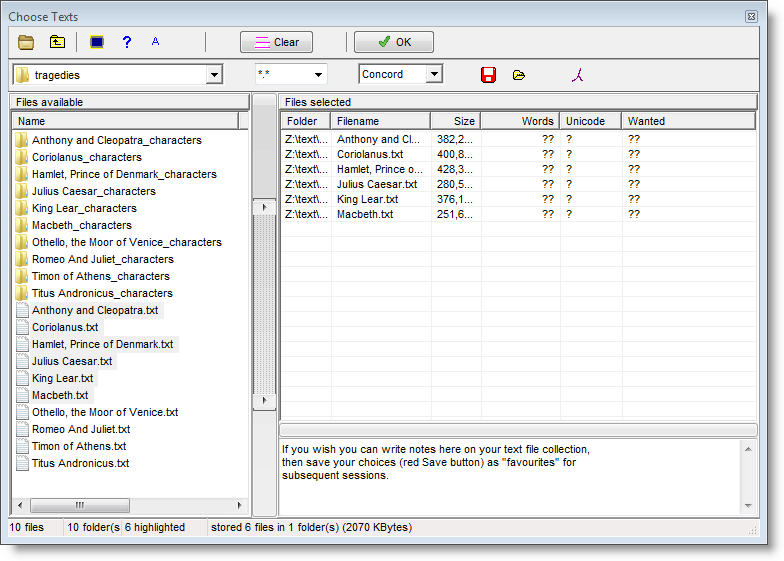Select Timon of Athens.txt file
Screen dimensions: 784x561
73,446
